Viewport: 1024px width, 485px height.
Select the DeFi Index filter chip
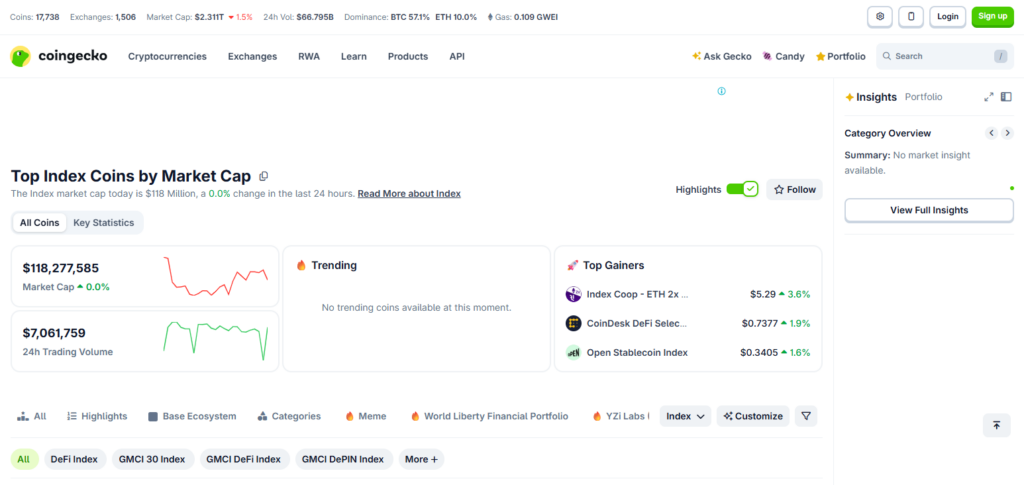[74, 459]
